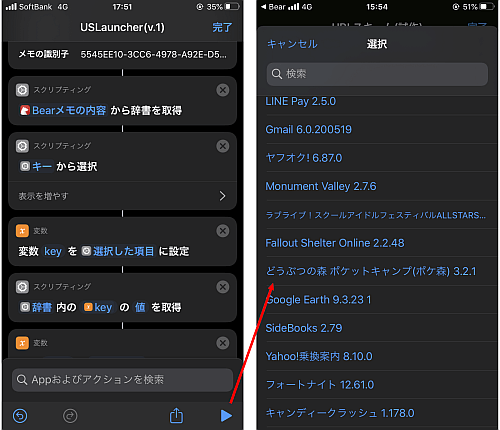
Task: Tap the redo icon in bottom toolbar
Action: click(x=70, y=416)
